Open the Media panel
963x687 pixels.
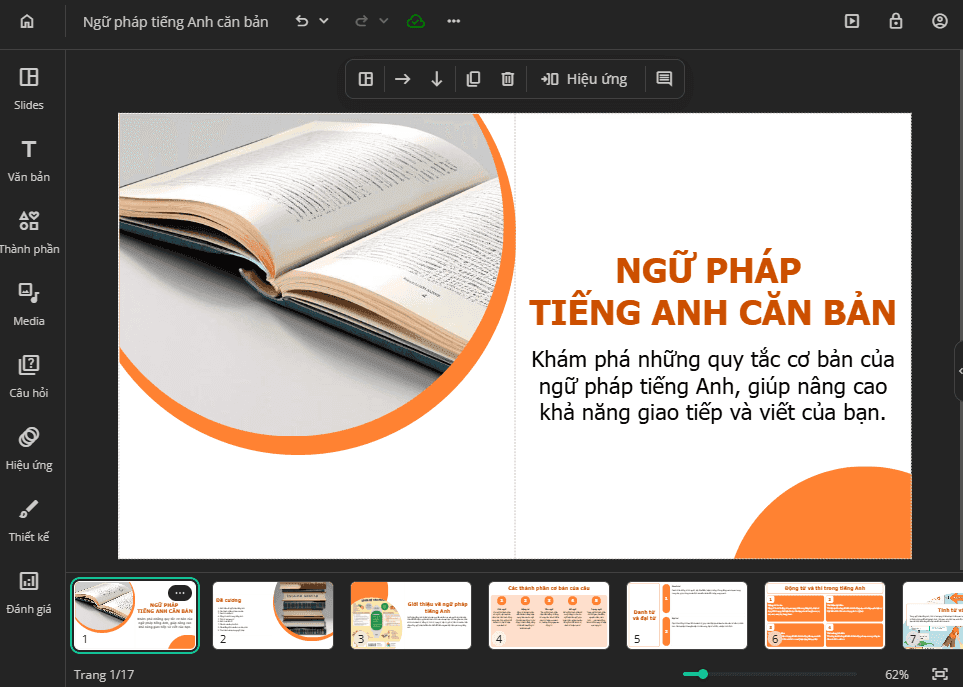(x=29, y=305)
